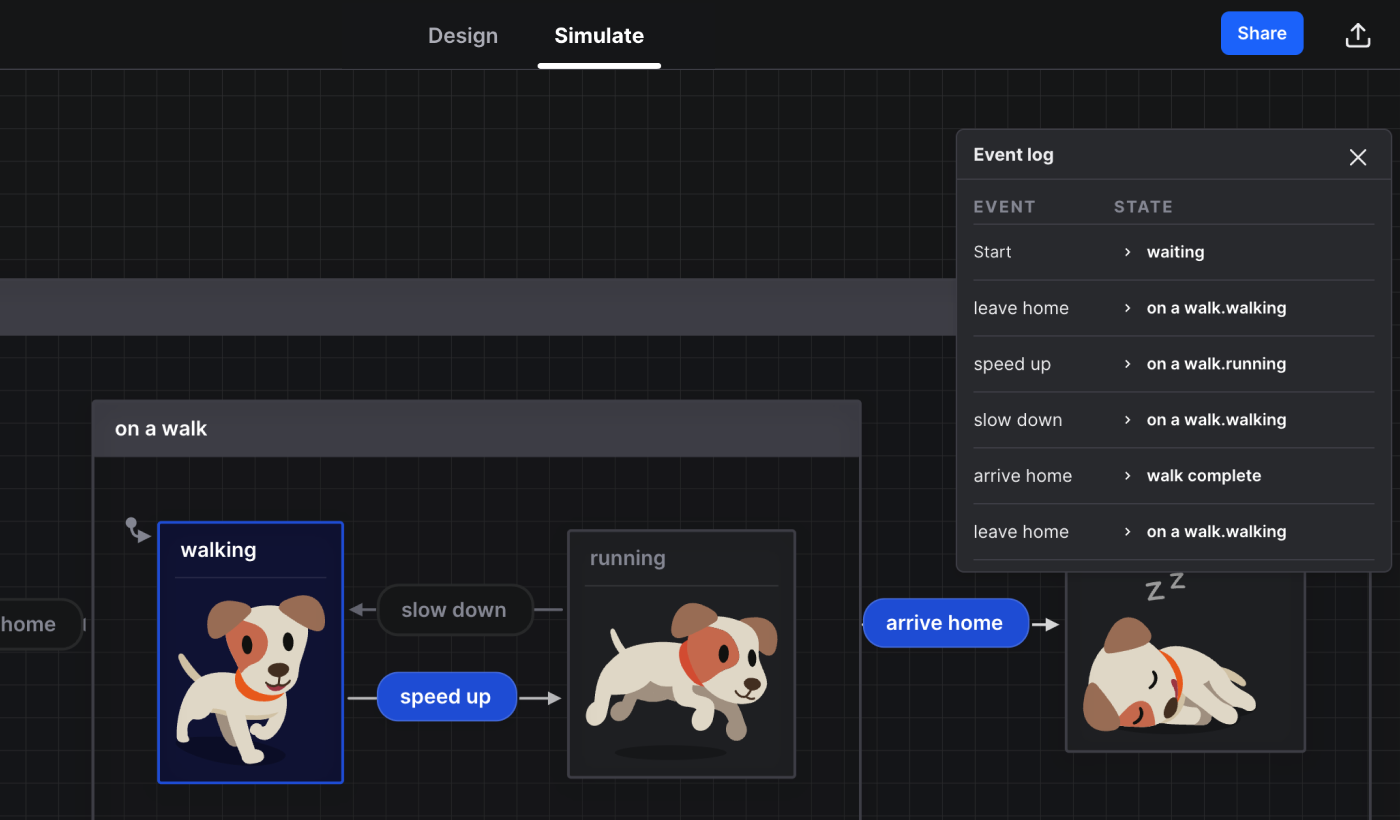Click the on a walk state header
This screenshot has width=1400, height=820.
476,428
